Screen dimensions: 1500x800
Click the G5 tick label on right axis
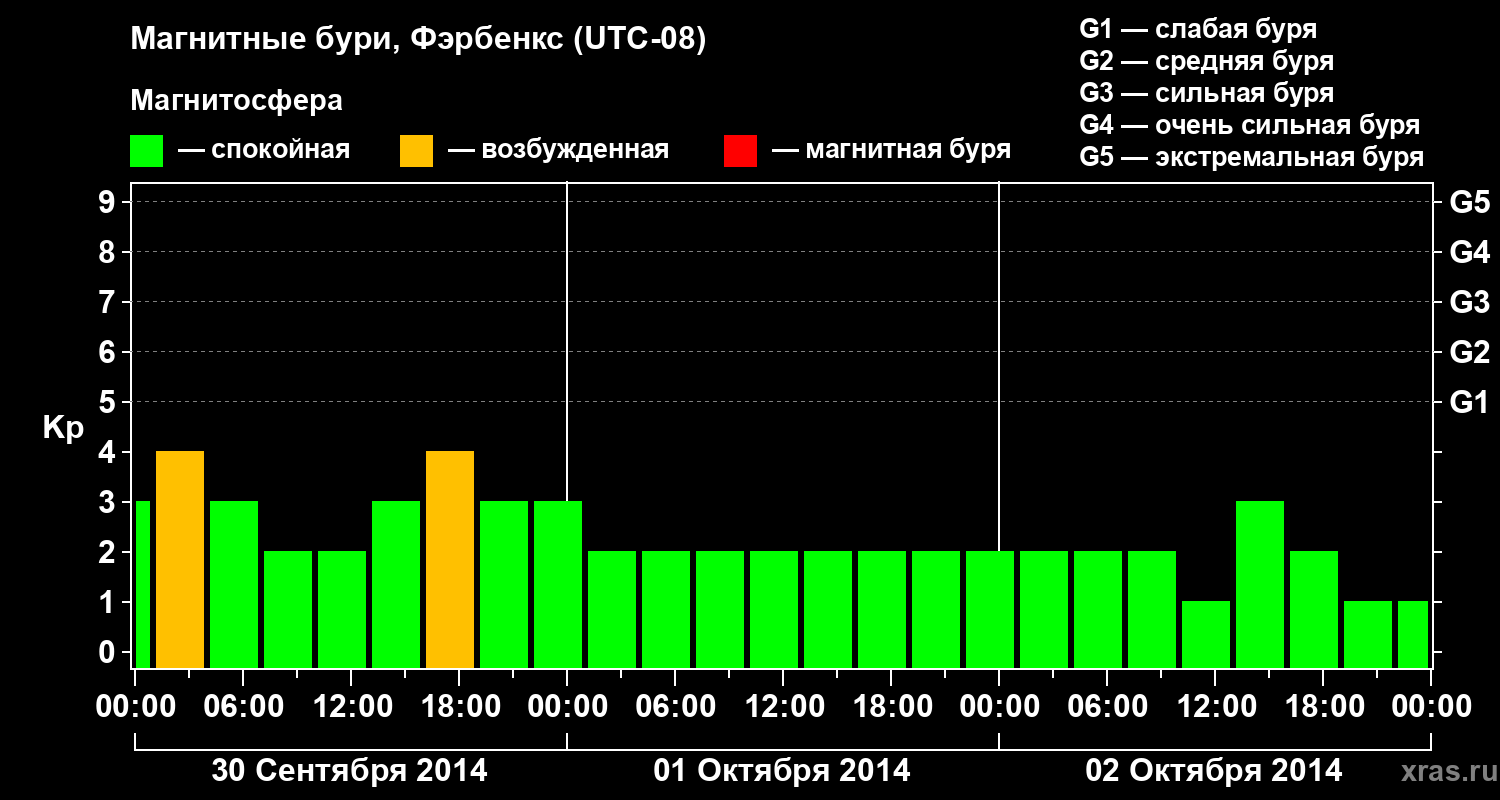coord(1470,202)
